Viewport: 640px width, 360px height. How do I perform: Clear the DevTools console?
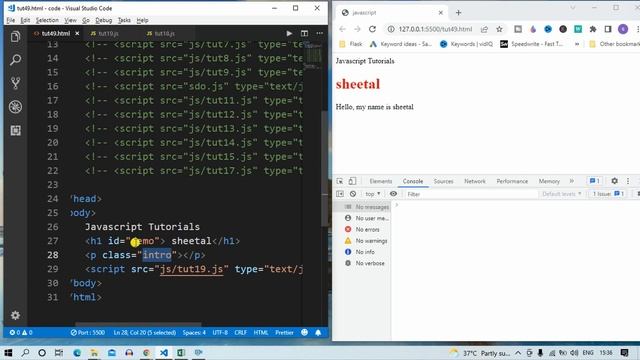click(353, 194)
